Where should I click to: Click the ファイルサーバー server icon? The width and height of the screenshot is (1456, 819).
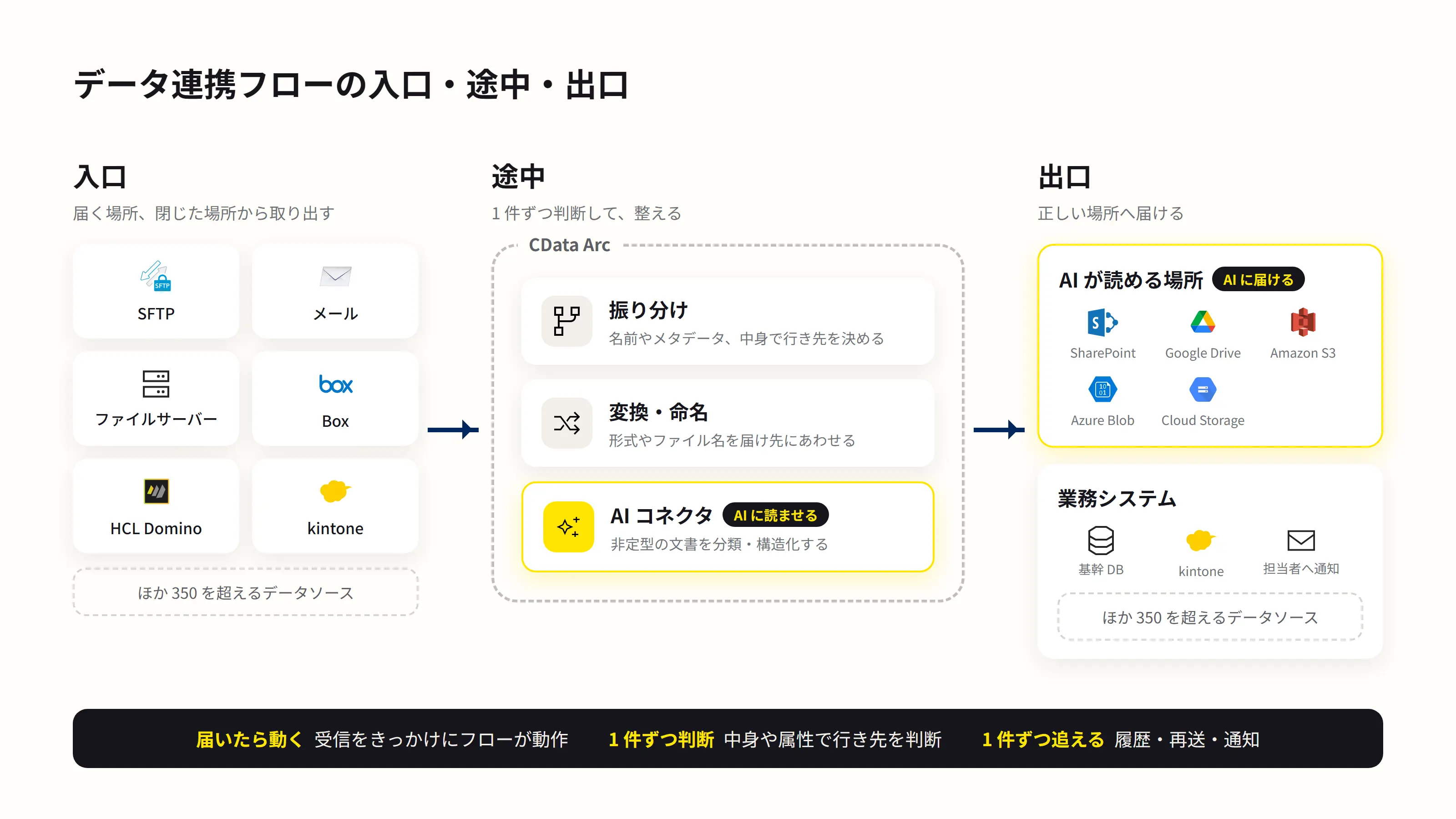[x=156, y=384]
